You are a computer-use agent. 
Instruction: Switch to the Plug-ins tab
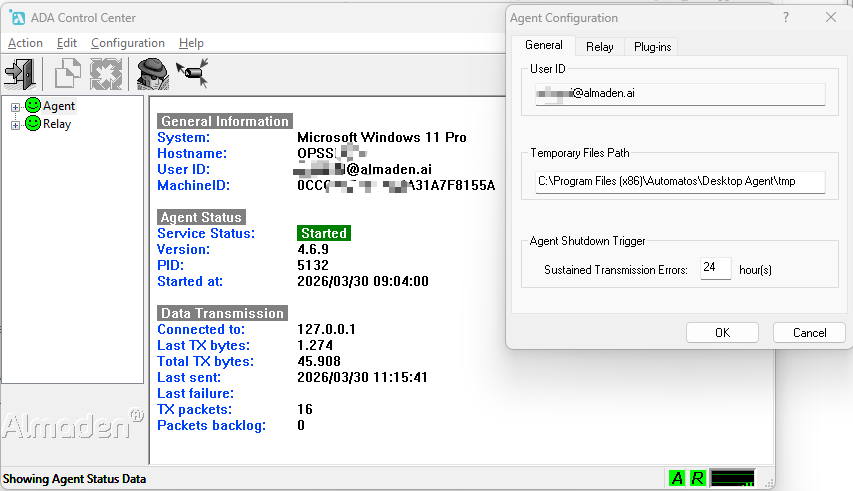point(651,46)
